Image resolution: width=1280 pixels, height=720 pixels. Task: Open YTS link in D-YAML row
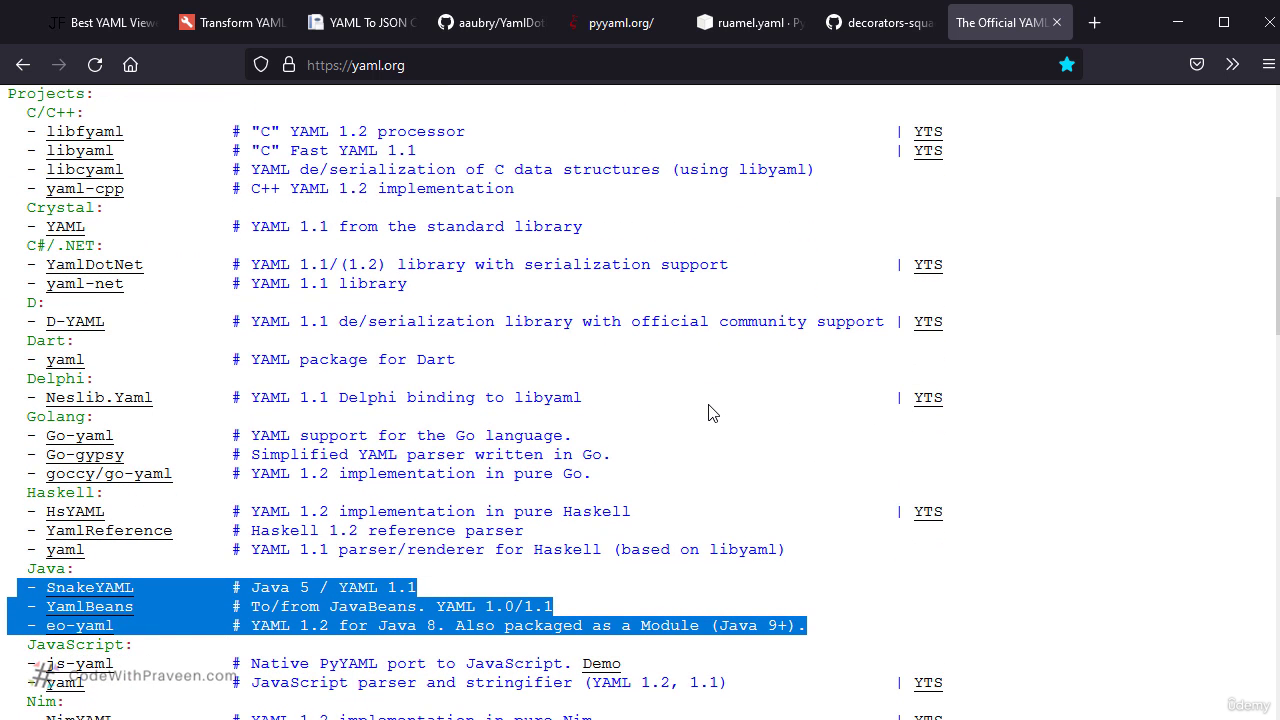pos(928,322)
